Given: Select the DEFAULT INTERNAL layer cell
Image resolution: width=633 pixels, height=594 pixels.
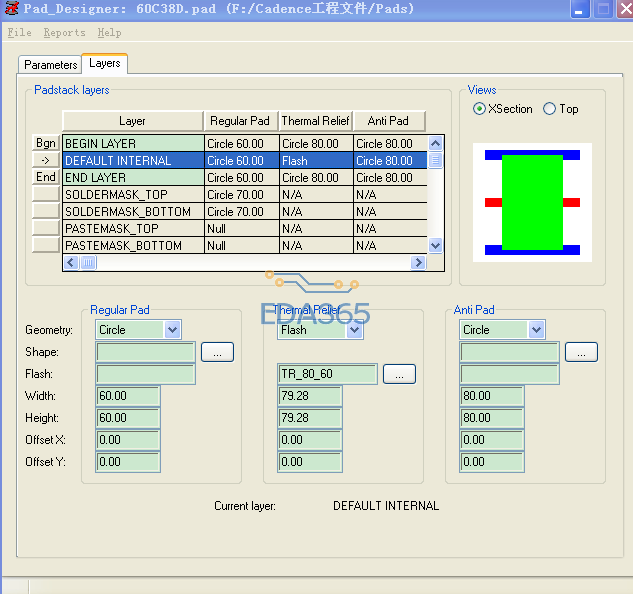Looking at the screenshot, I should 133,160.
